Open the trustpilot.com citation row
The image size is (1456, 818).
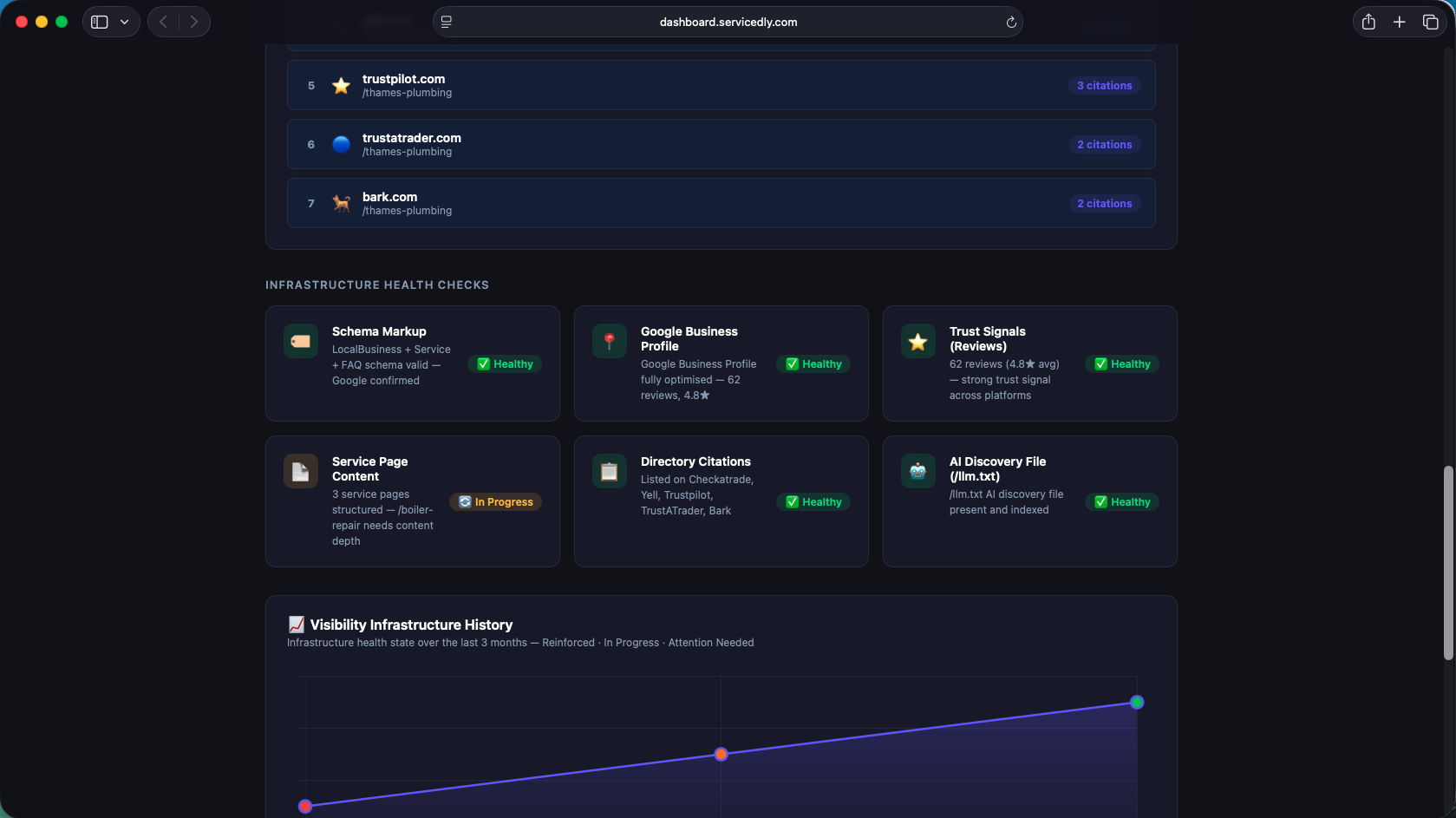coord(721,85)
